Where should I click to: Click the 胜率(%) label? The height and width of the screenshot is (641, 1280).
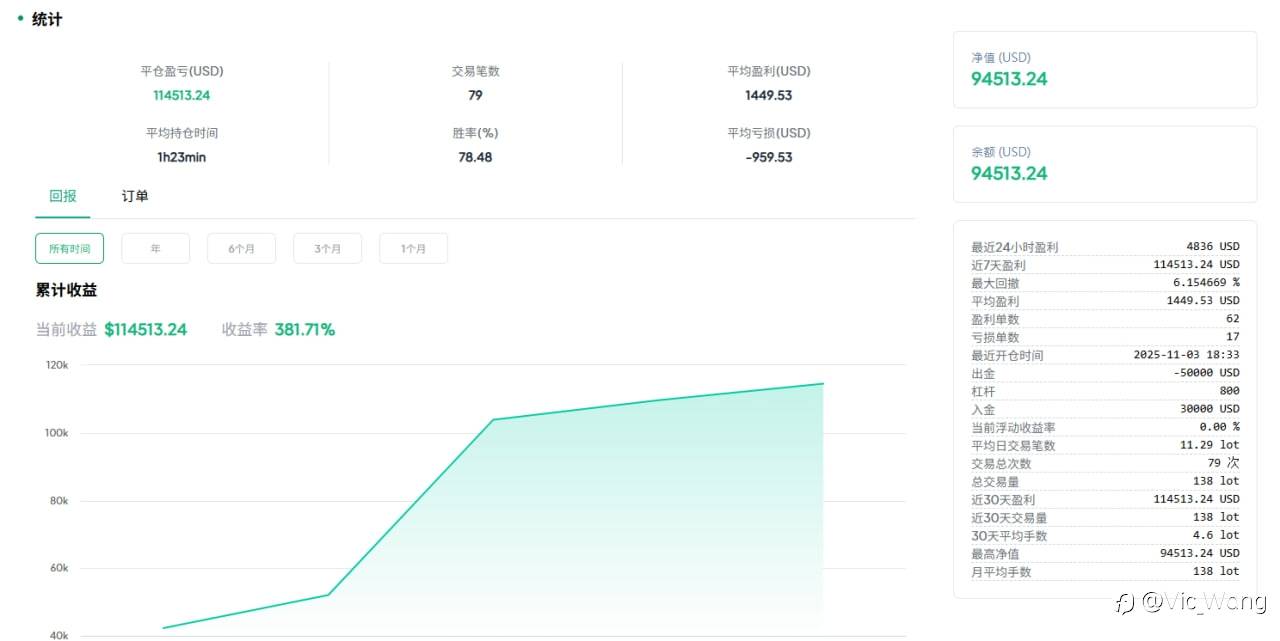point(475,133)
